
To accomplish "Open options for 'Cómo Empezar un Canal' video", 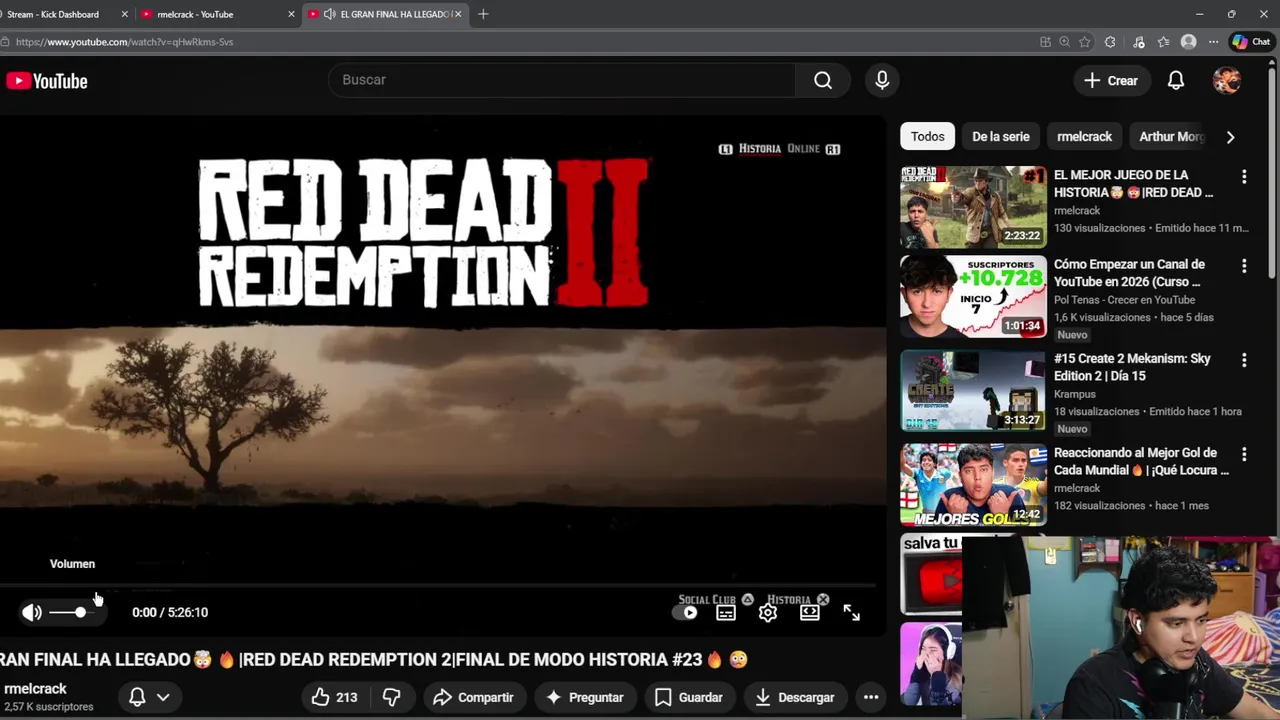I will pos(1244,266).
